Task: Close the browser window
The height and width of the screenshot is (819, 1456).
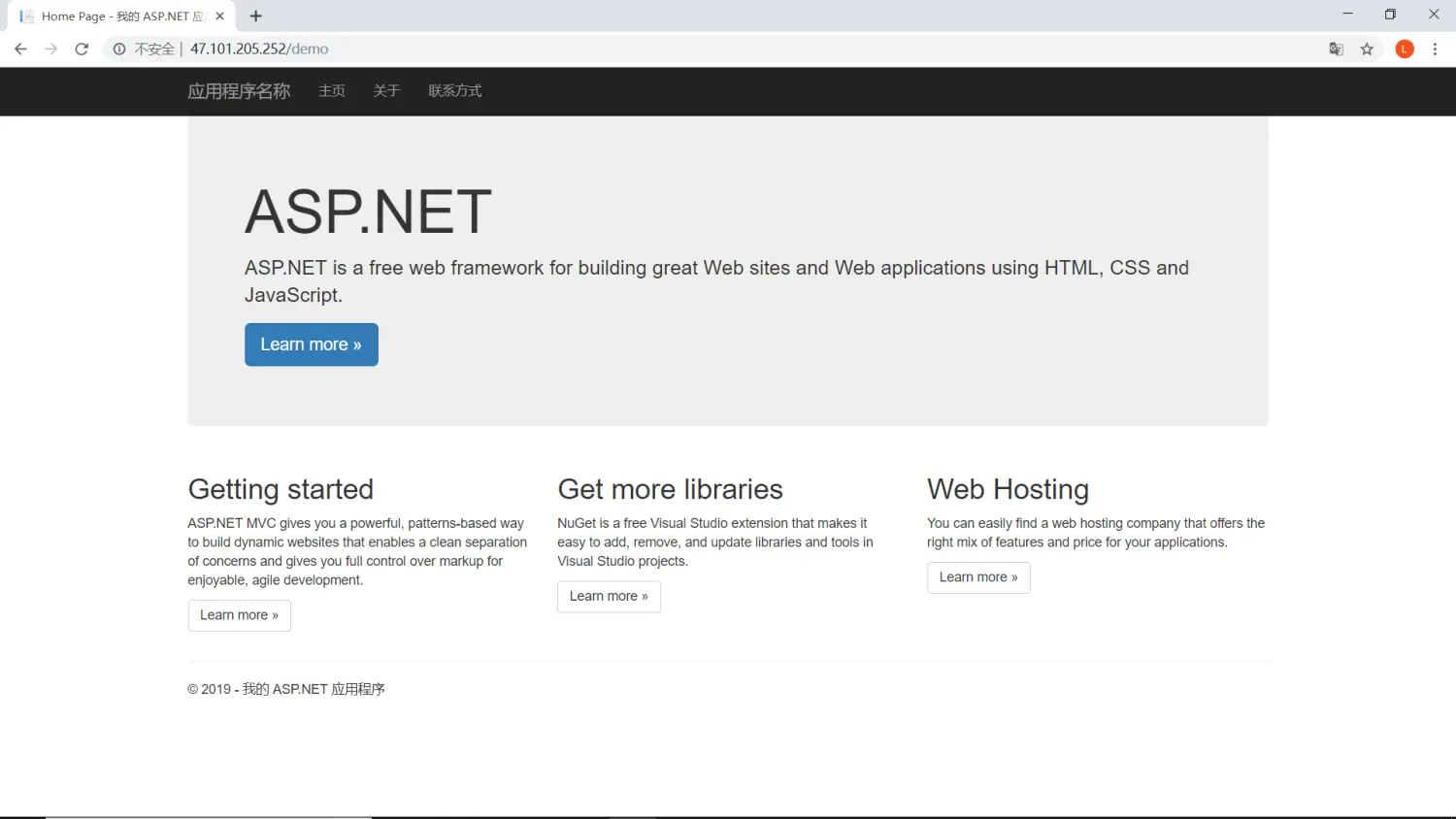Action: tap(1434, 15)
